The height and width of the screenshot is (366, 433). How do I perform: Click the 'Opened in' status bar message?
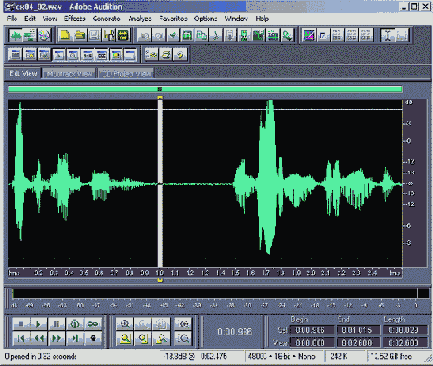pos(40,357)
